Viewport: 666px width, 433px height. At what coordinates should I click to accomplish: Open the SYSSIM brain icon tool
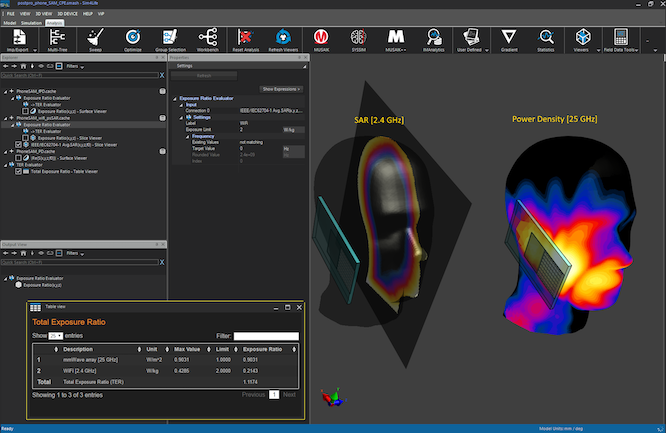click(358, 37)
